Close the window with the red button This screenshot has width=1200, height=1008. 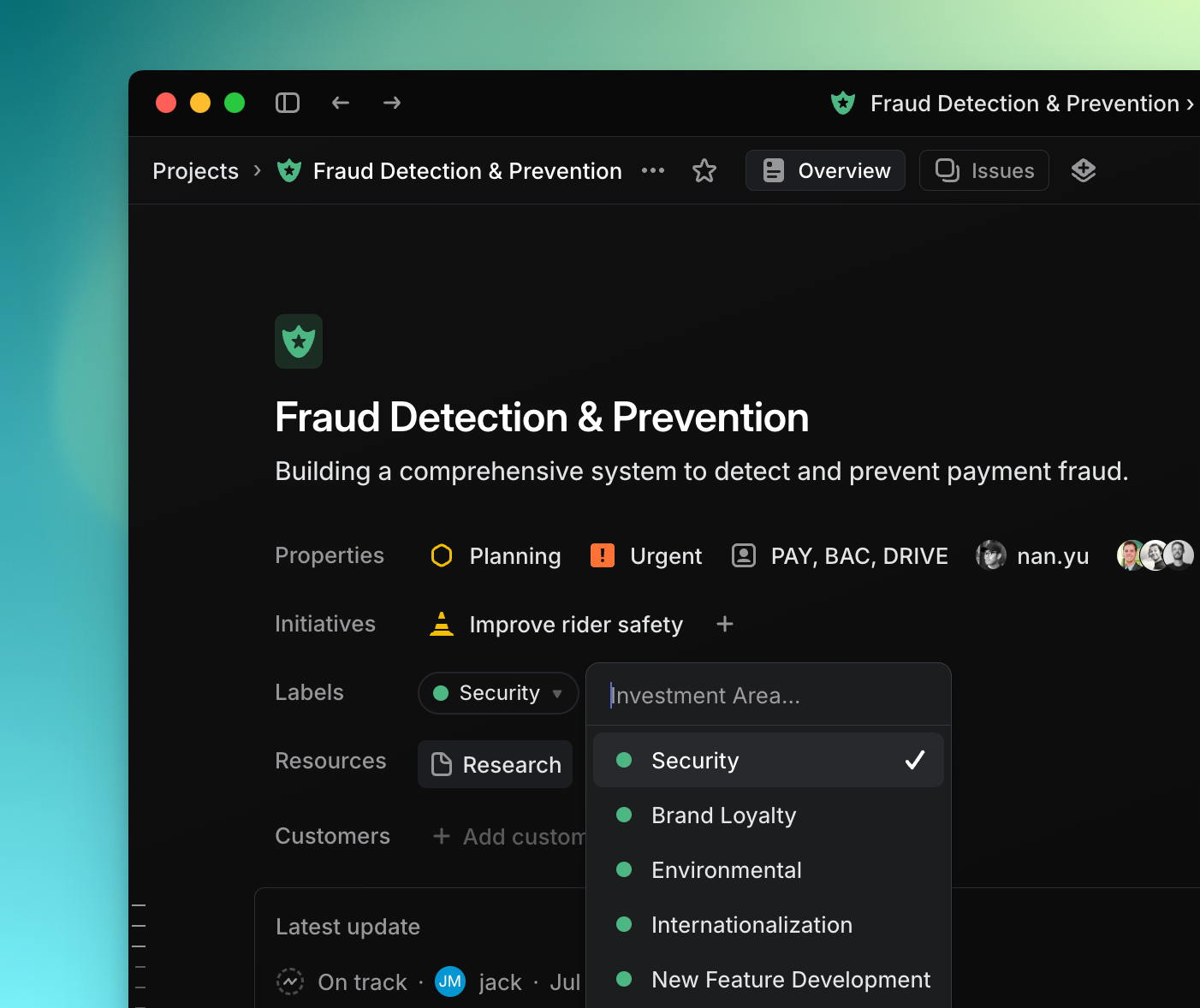pos(166,103)
